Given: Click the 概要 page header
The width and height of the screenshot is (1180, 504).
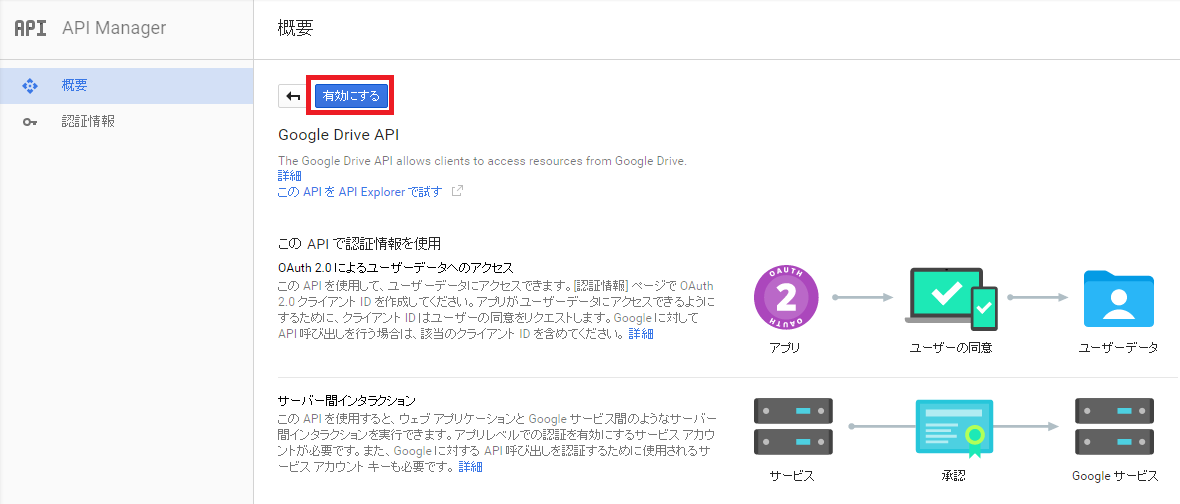Looking at the screenshot, I should tap(295, 29).
